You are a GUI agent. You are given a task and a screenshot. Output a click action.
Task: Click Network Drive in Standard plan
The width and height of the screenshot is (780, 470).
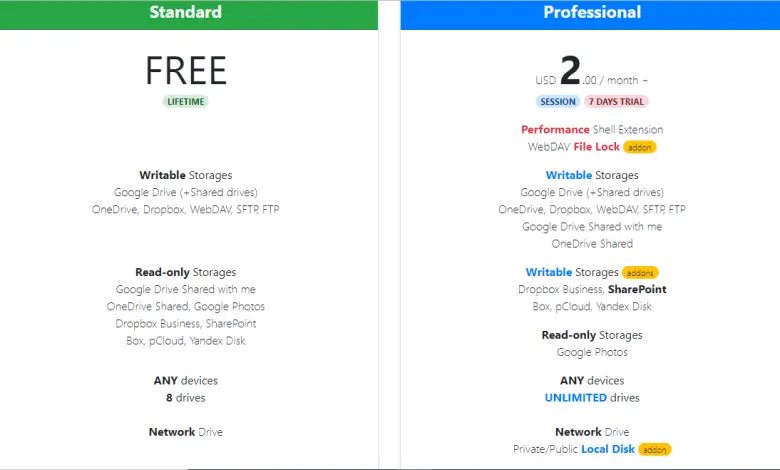tap(186, 432)
